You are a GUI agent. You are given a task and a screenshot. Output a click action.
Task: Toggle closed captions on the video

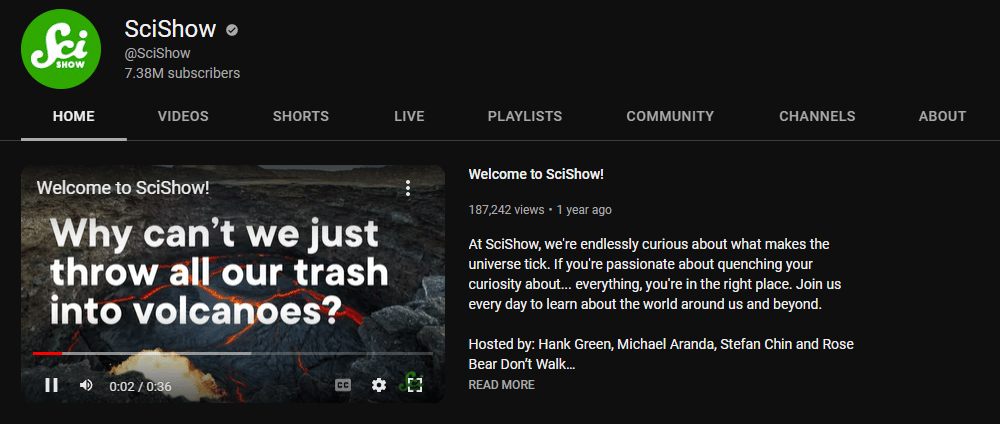343,385
